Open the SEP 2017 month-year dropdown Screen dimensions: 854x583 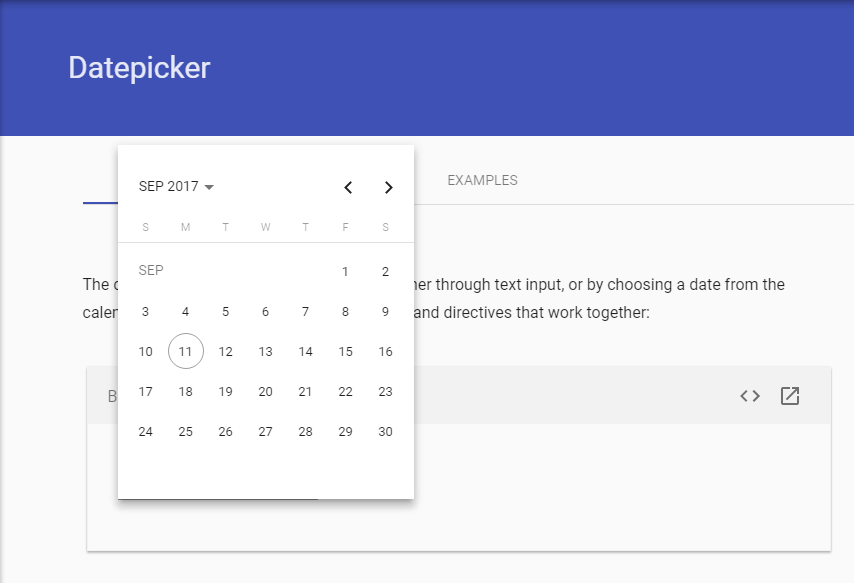coord(178,186)
